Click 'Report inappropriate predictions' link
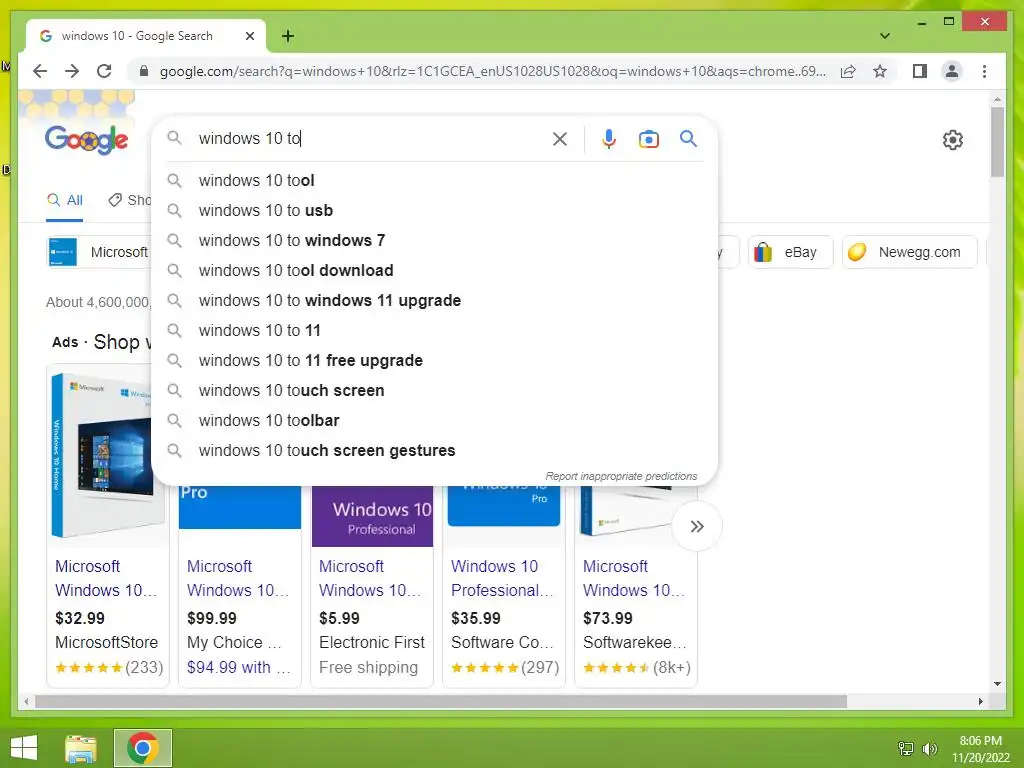 coord(621,476)
